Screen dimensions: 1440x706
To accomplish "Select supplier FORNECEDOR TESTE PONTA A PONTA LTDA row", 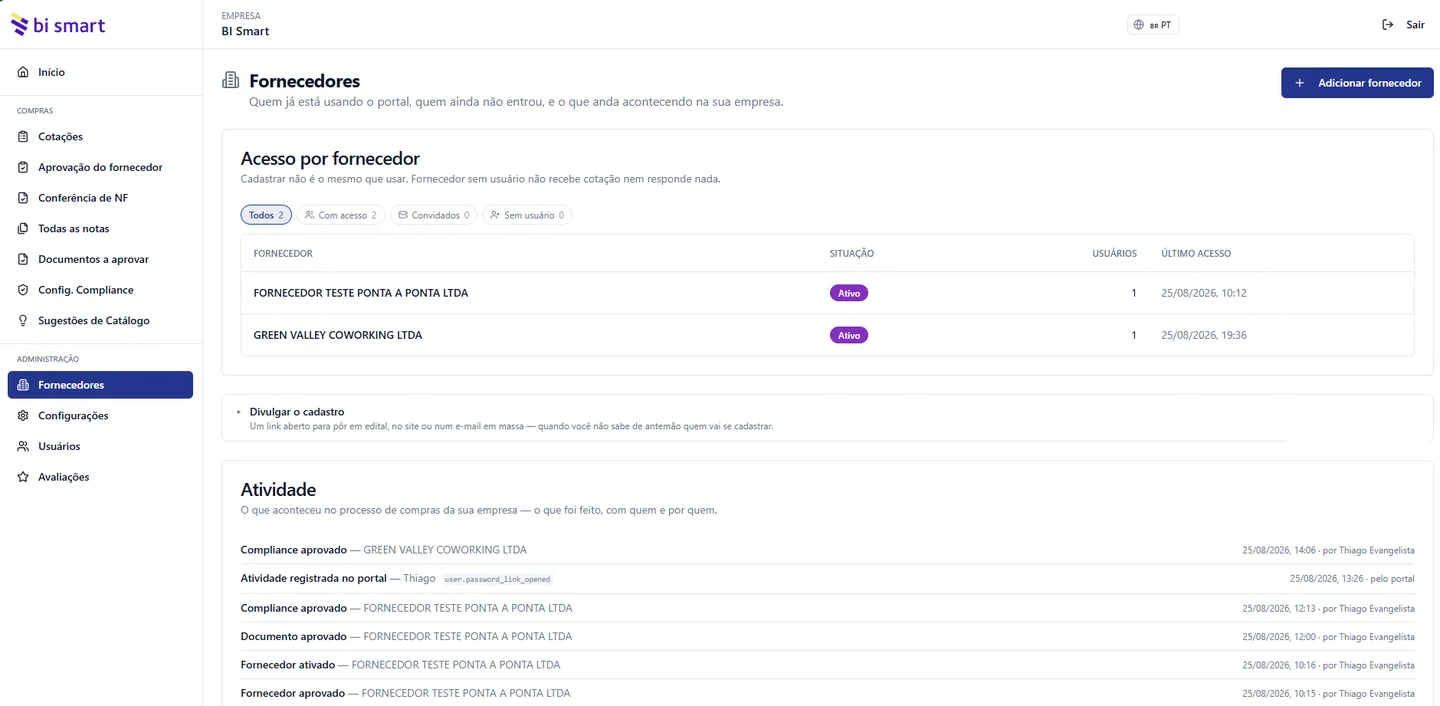I will point(827,293).
